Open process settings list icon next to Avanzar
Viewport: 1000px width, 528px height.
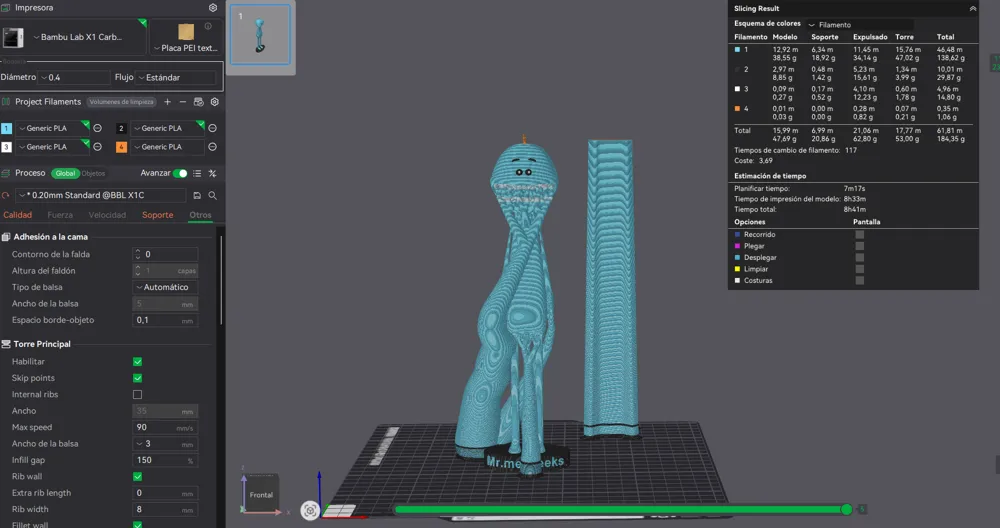click(197, 173)
